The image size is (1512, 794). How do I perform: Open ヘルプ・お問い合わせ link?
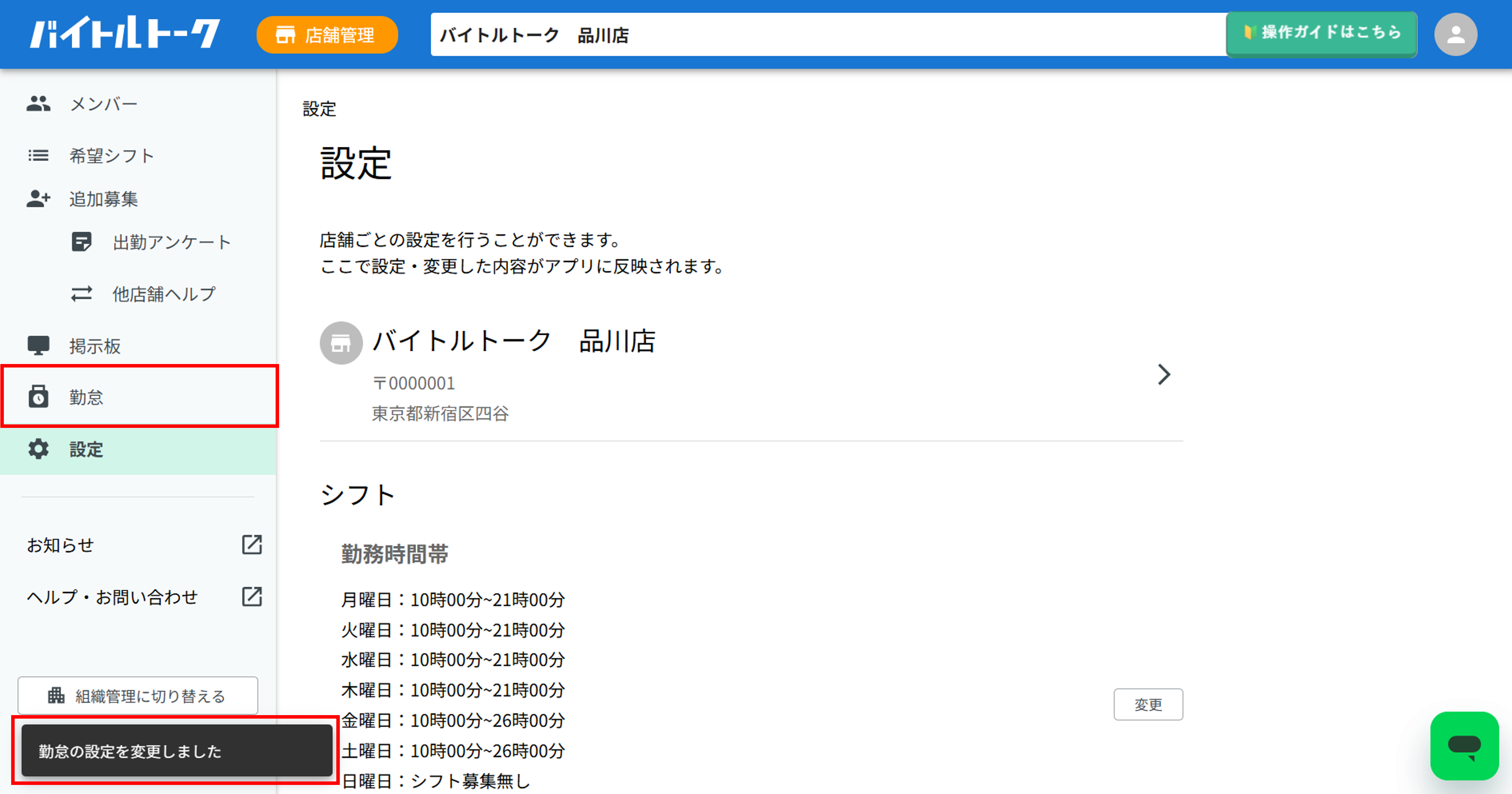point(112,597)
